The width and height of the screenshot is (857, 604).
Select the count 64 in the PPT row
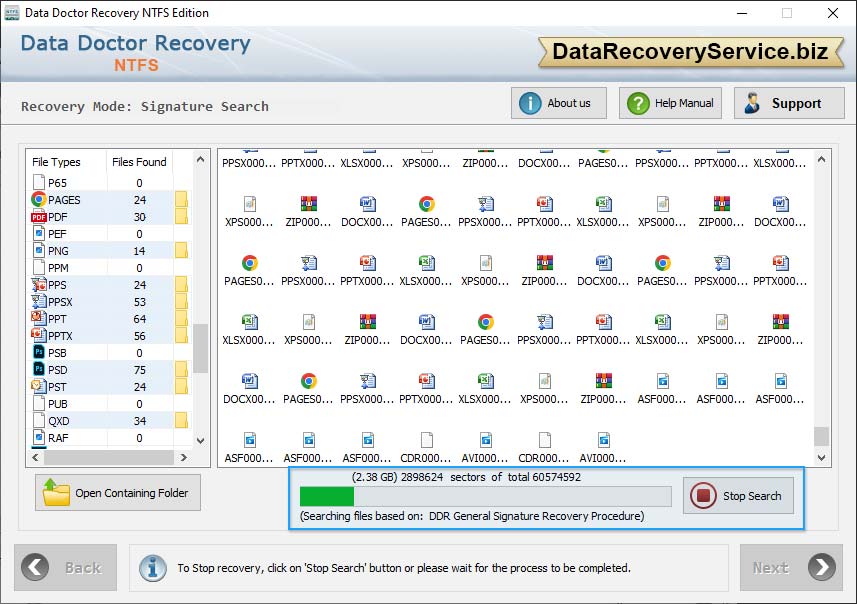(x=140, y=319)
